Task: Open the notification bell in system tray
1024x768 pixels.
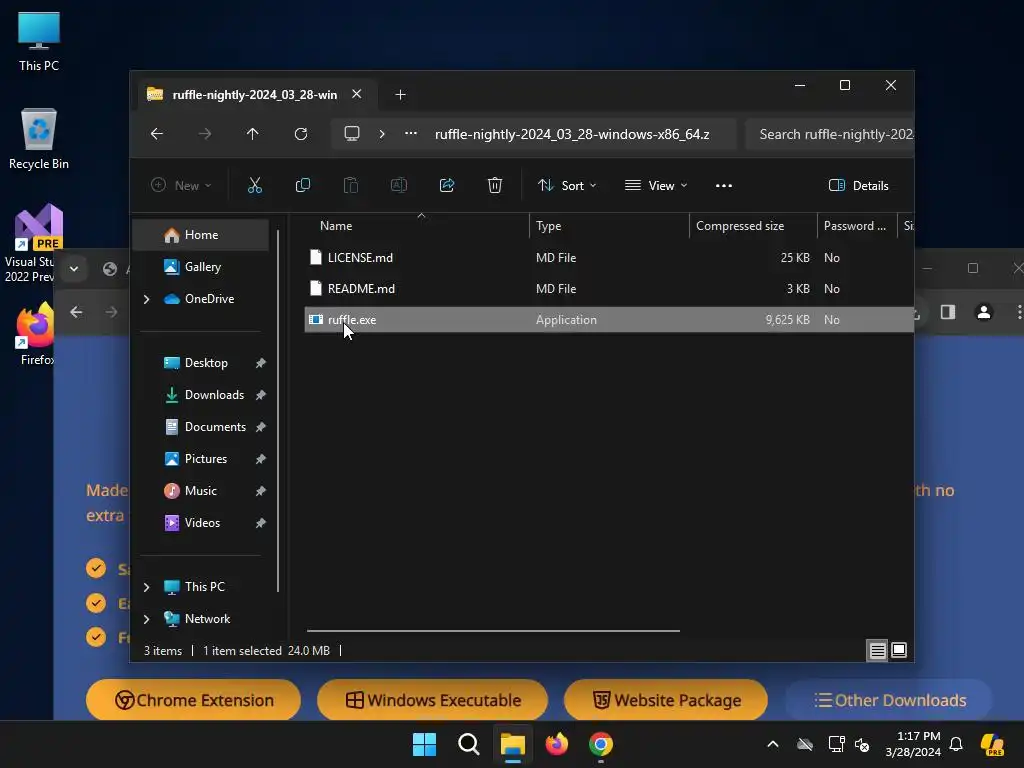Action: pos(956,744)
